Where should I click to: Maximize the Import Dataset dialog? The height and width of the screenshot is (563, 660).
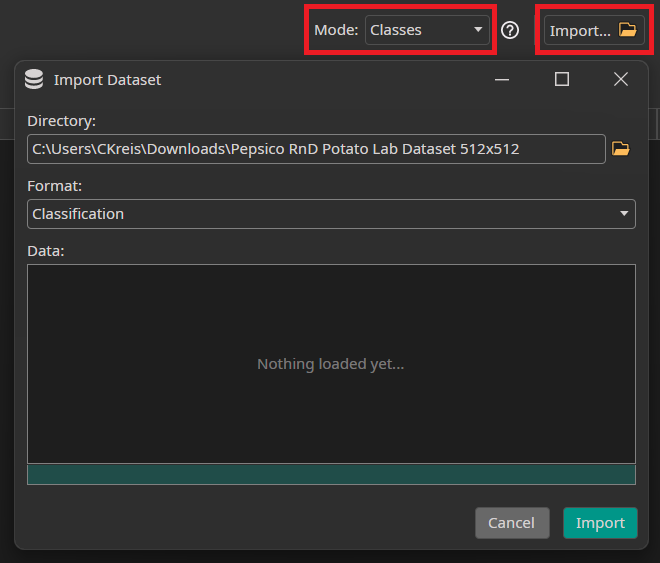pyautogui.click(x=562, y=80)
